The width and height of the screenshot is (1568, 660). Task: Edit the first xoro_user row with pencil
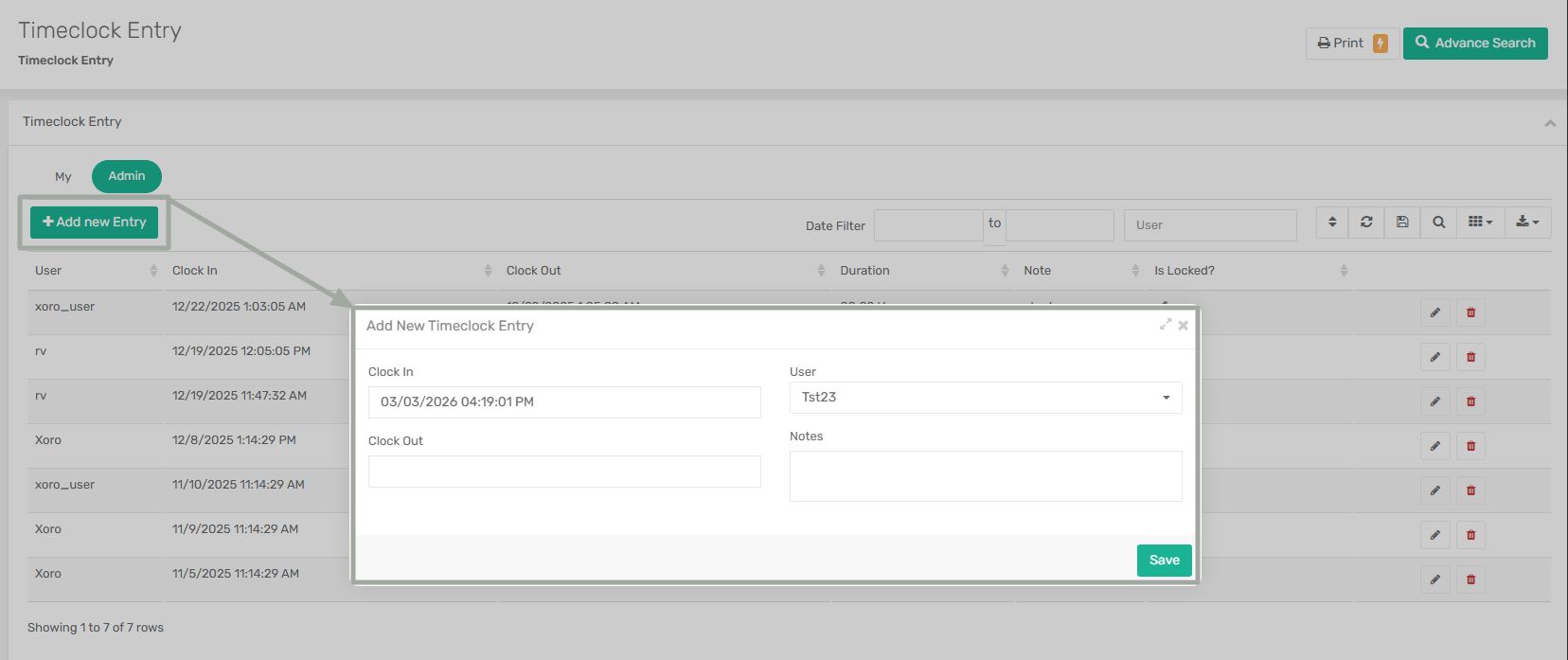coord(1434,312)
